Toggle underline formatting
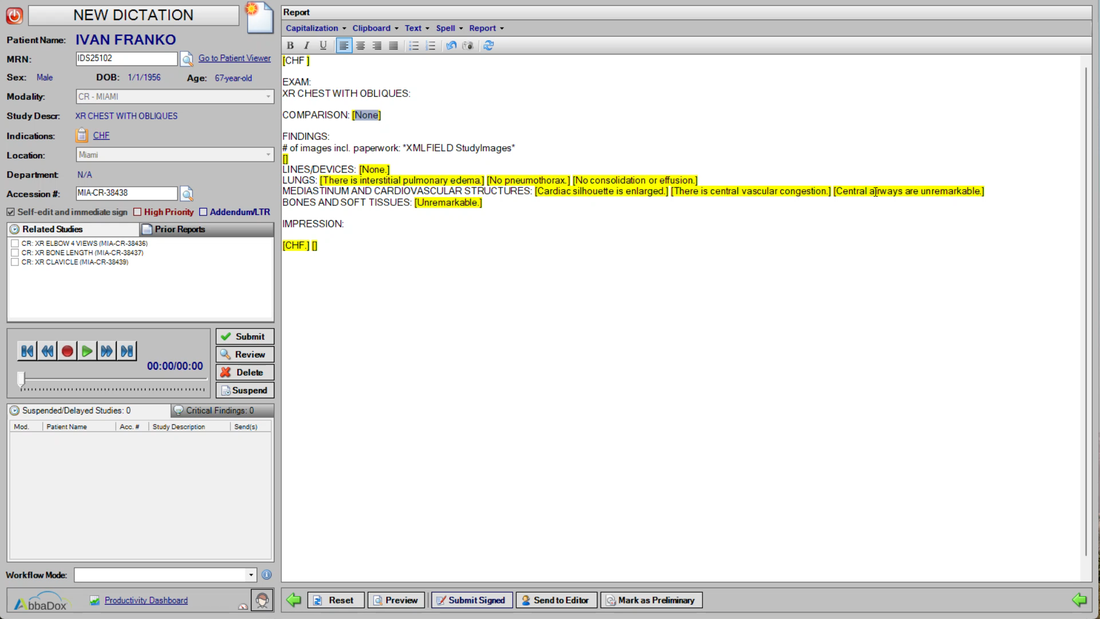Screen dimensions: 1100x619 (x=323, y=46)
